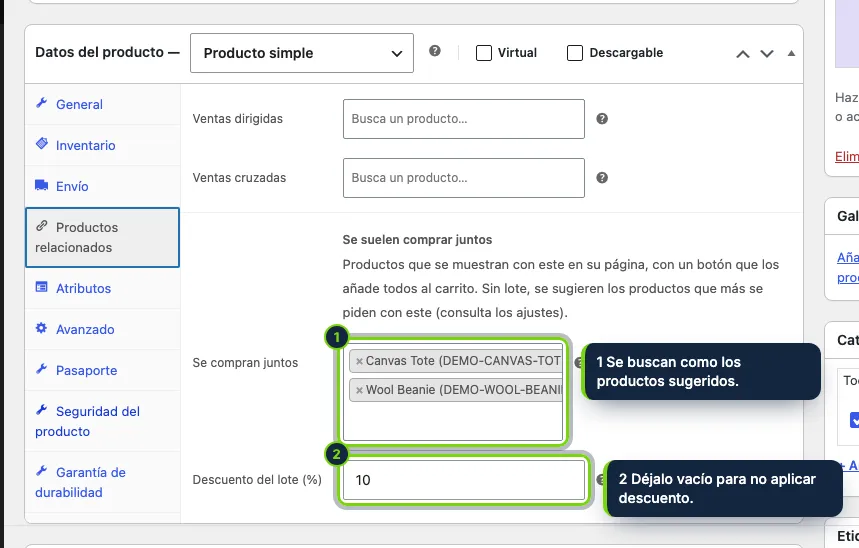This screenshot has width=859, height=548.
Task: Click the Descuento del lote (%) label
Action: click(257, 480)
